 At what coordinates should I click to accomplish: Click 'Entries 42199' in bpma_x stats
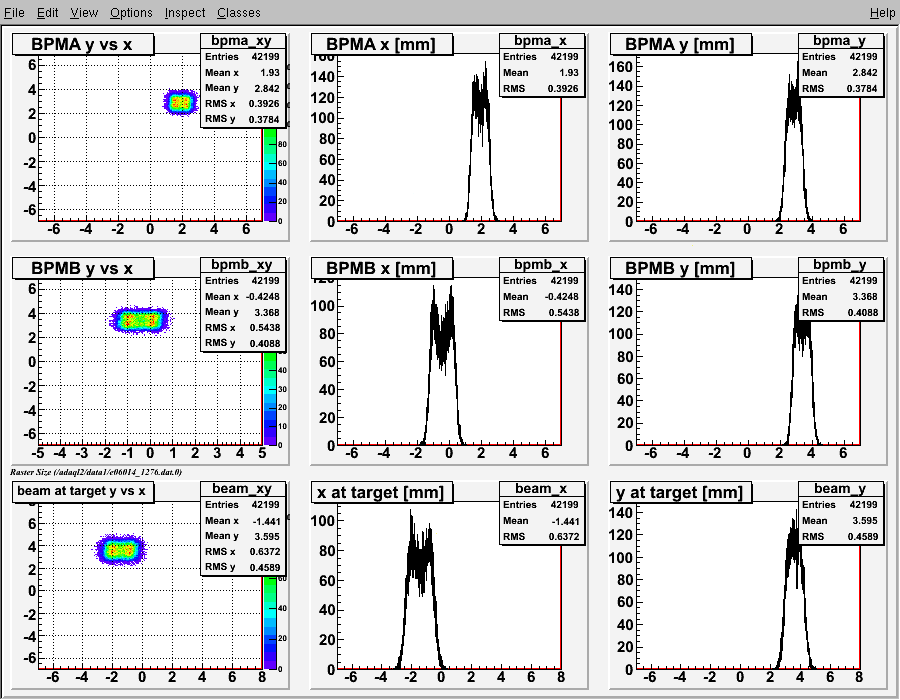tap(541, 57)
